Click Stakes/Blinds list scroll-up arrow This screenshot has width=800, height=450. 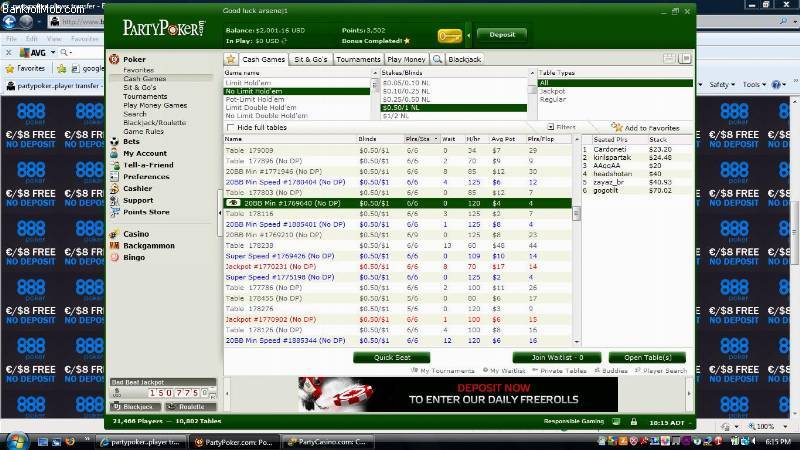click(x=532, y=73)
